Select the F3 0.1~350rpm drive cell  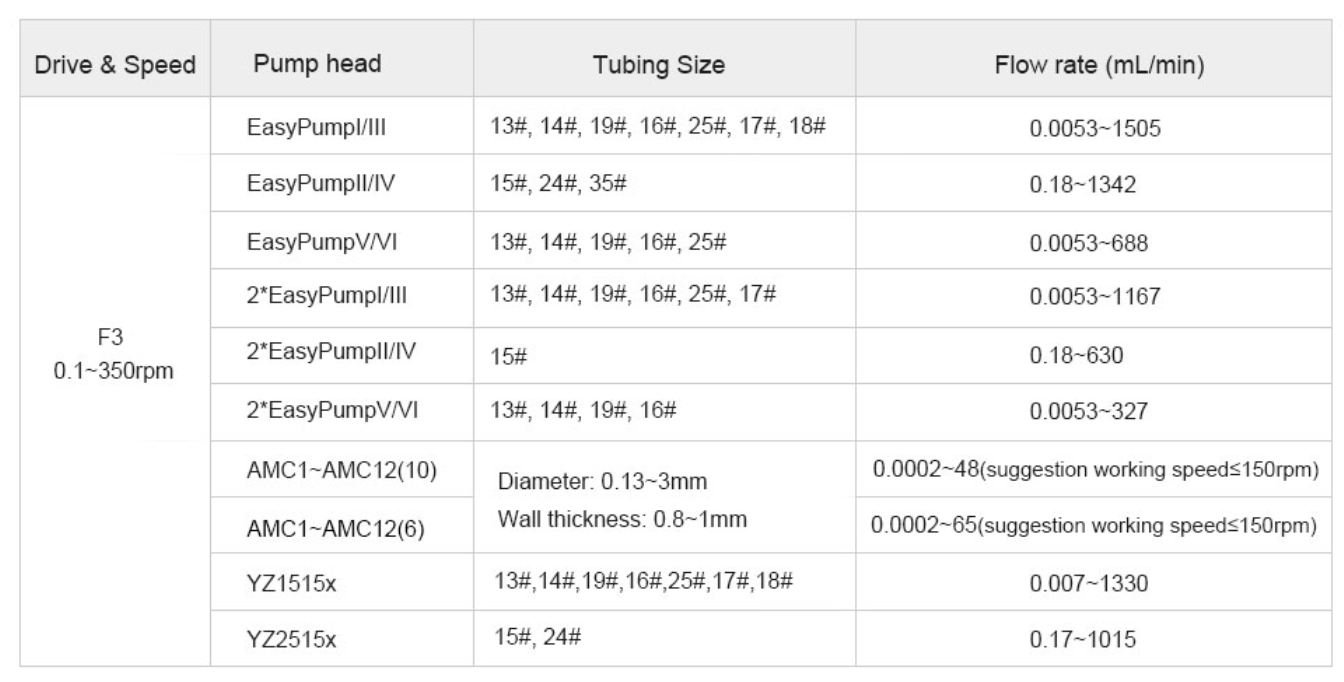click(x=115, y=354)
